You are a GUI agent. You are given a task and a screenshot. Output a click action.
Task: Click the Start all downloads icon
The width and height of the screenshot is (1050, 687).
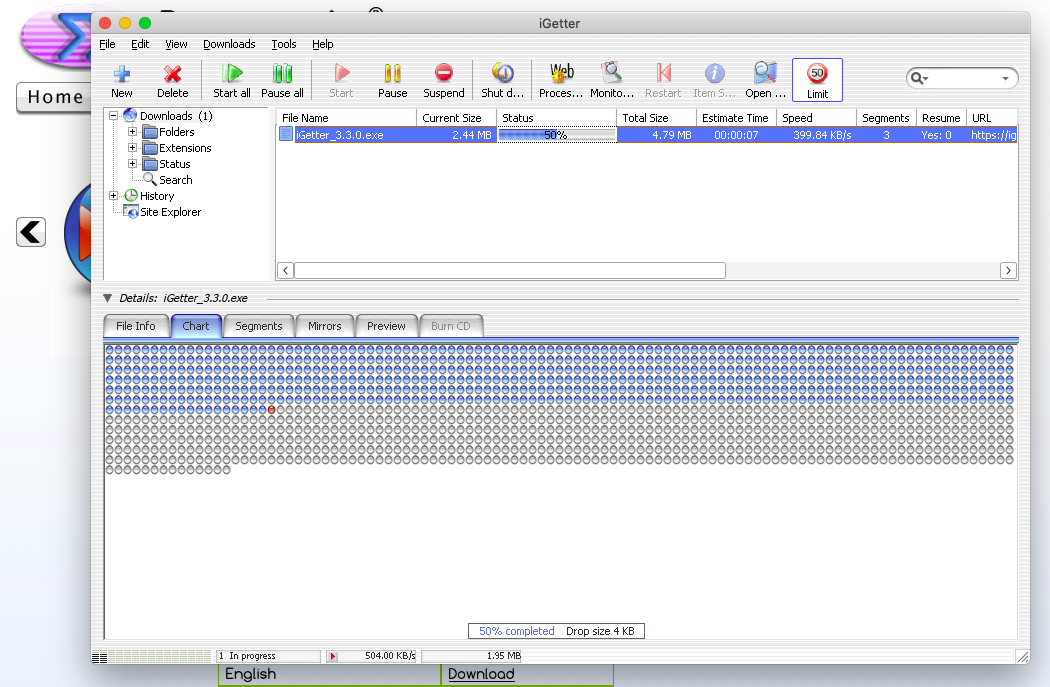231,80
